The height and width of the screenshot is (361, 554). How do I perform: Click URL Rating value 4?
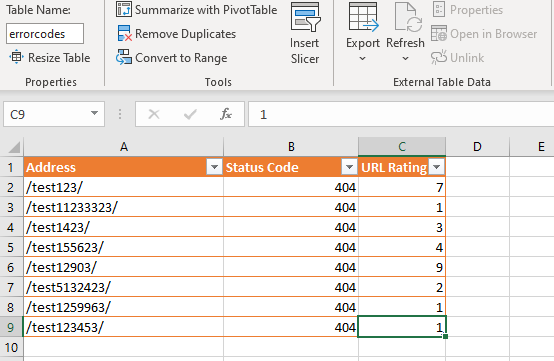coord(402,247)
